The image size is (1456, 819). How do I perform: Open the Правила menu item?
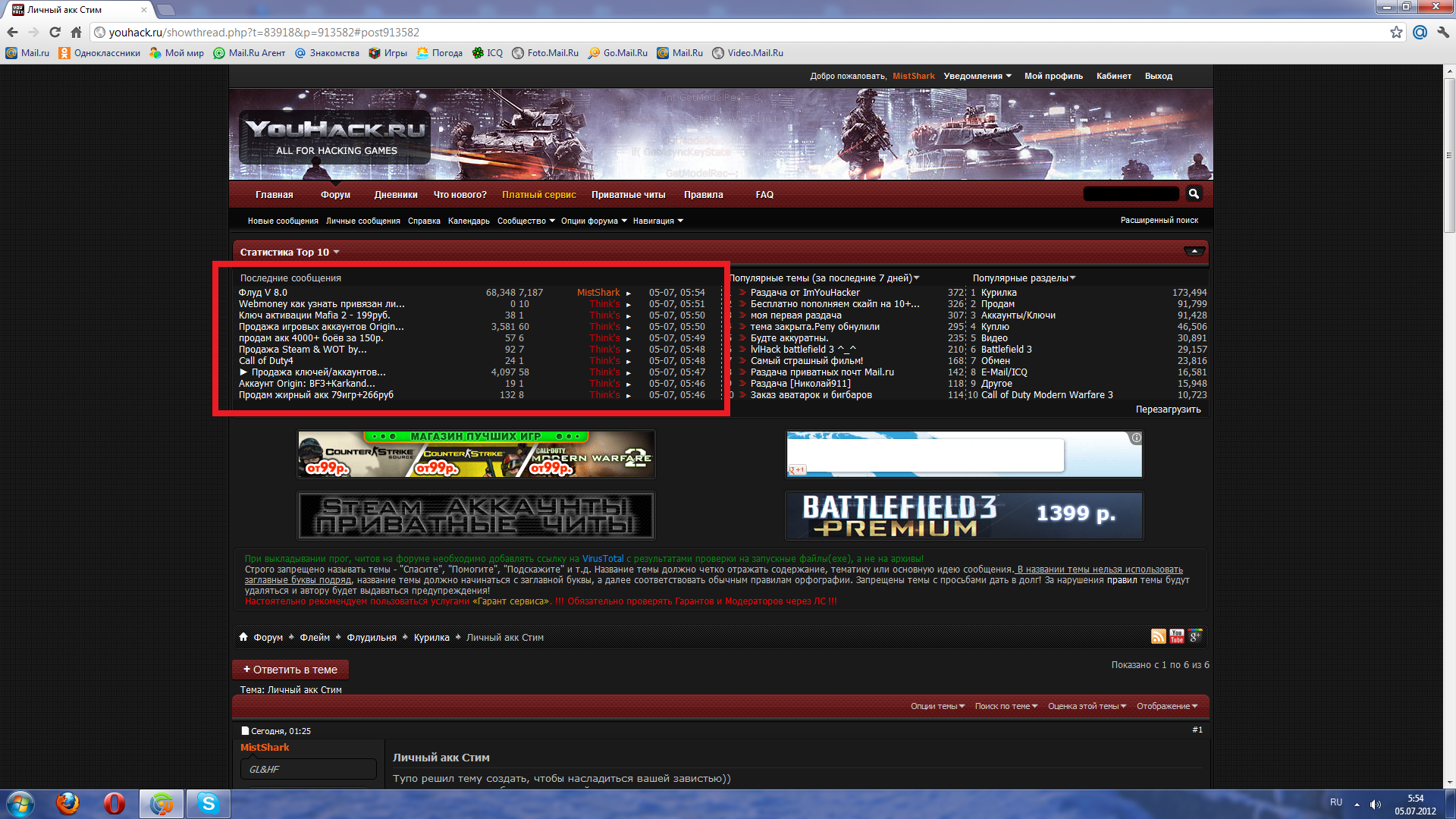pos(703,195)
